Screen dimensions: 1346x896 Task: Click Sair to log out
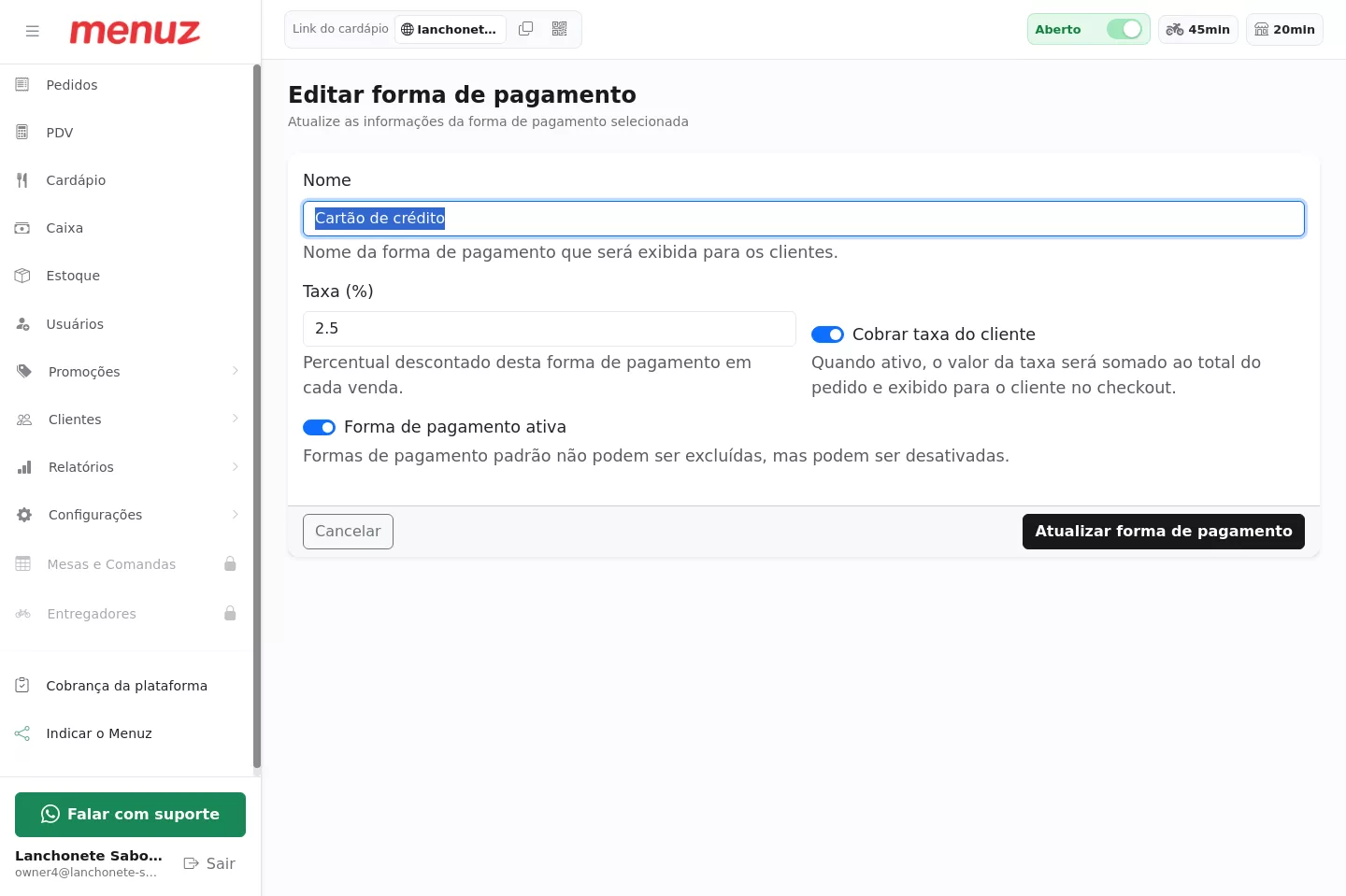coord(209,863)
